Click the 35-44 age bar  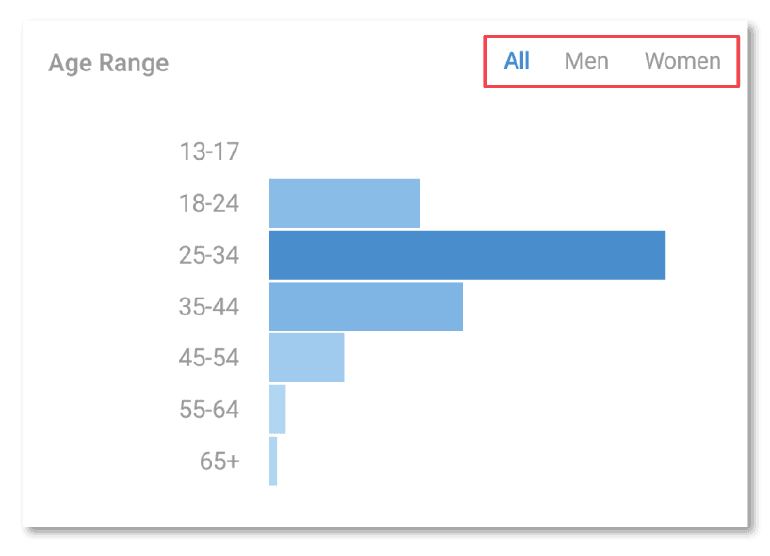point(365,306)
